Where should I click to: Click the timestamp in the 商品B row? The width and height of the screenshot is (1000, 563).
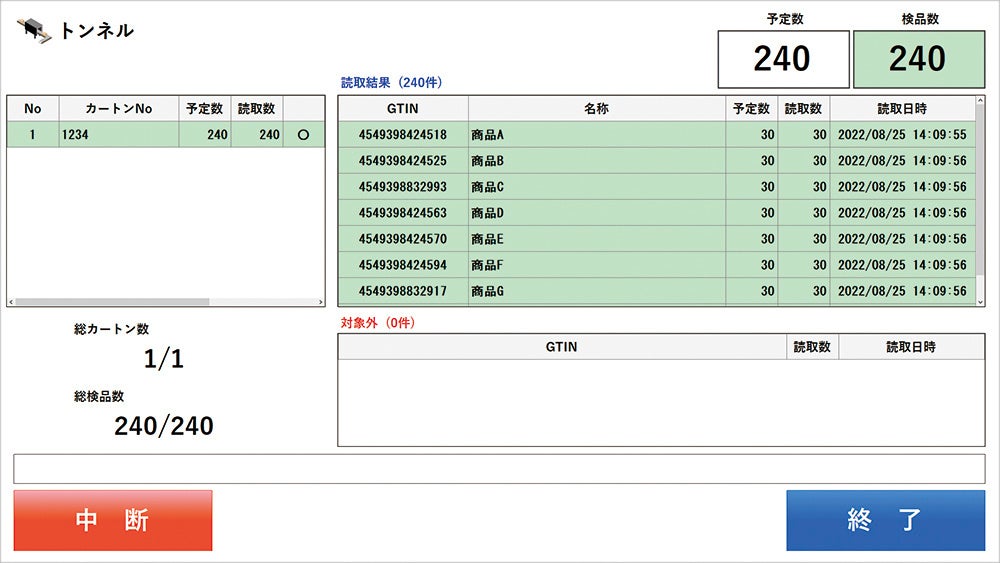coord(902,161)
